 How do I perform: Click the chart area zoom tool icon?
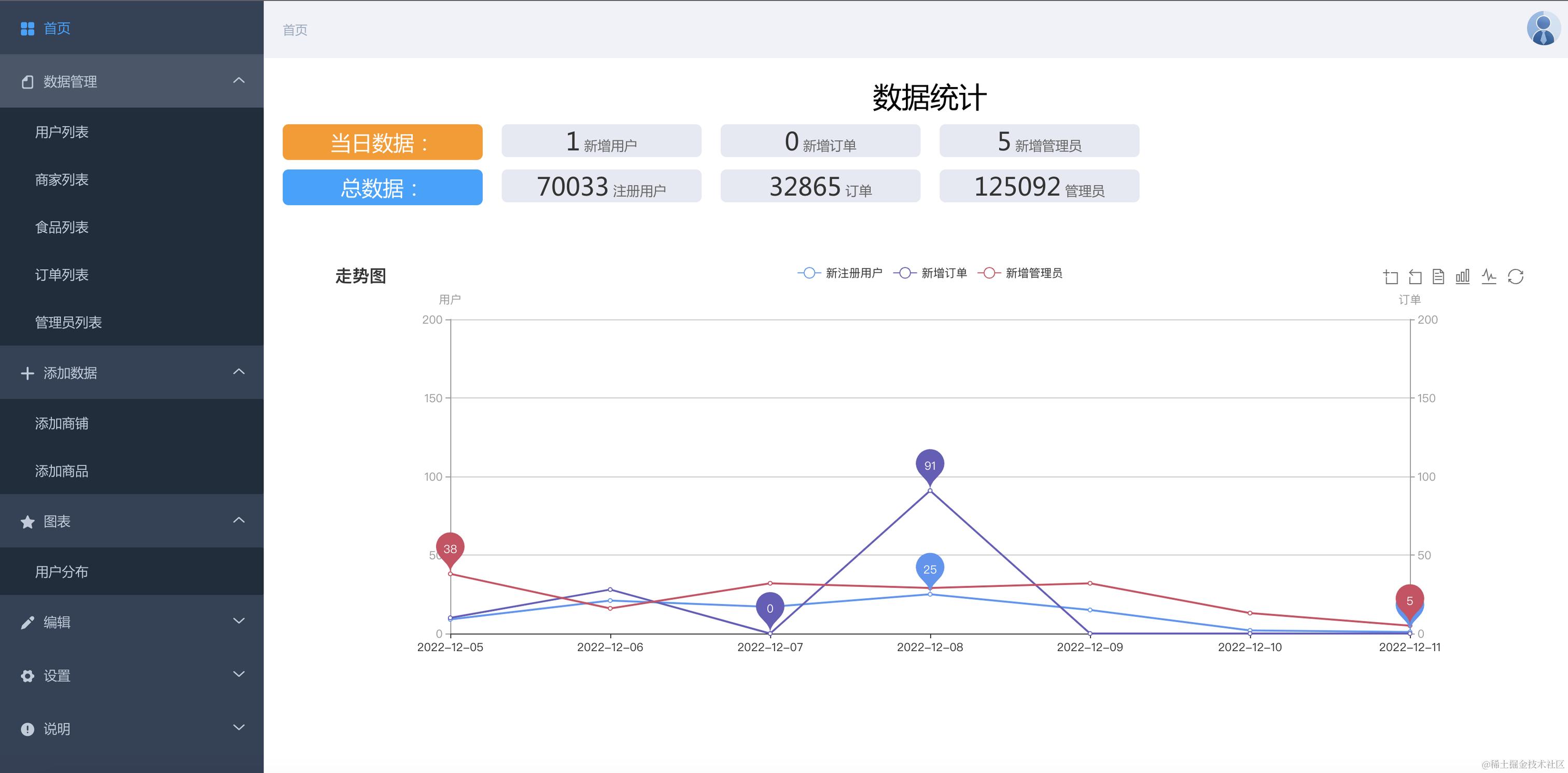pyautogui.click(x=1390, y=277)
